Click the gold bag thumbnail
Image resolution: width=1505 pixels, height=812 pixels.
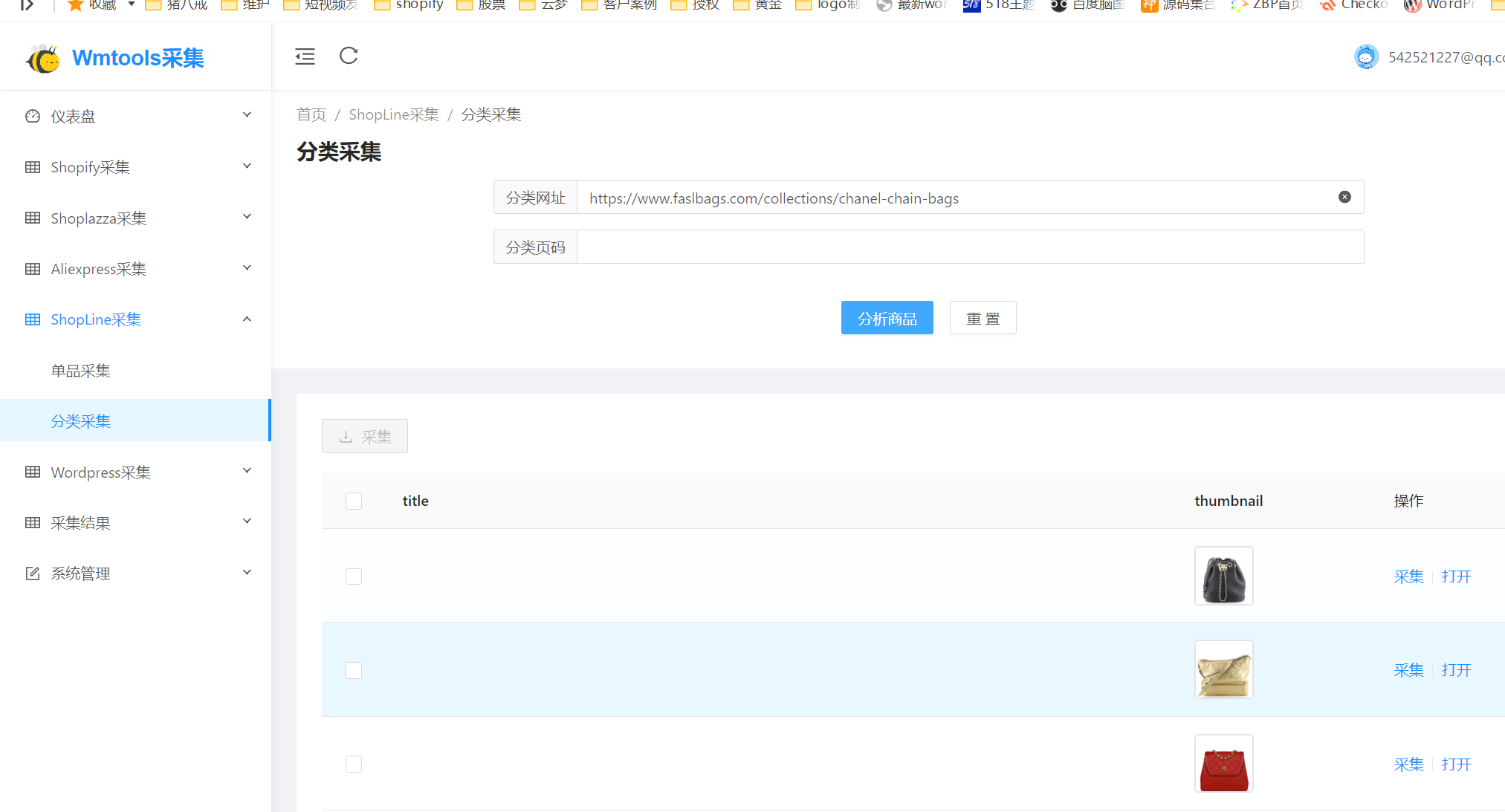(x=1223, y=669)
